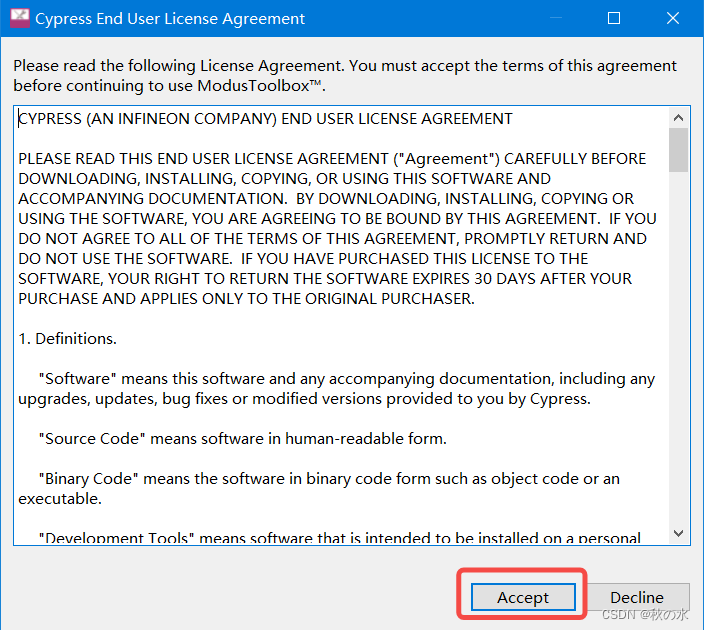Click the scrollbar track below the thumb
The width and height of the screenshot is (704, 630).
pyautogui.click(x=678, y=347)
